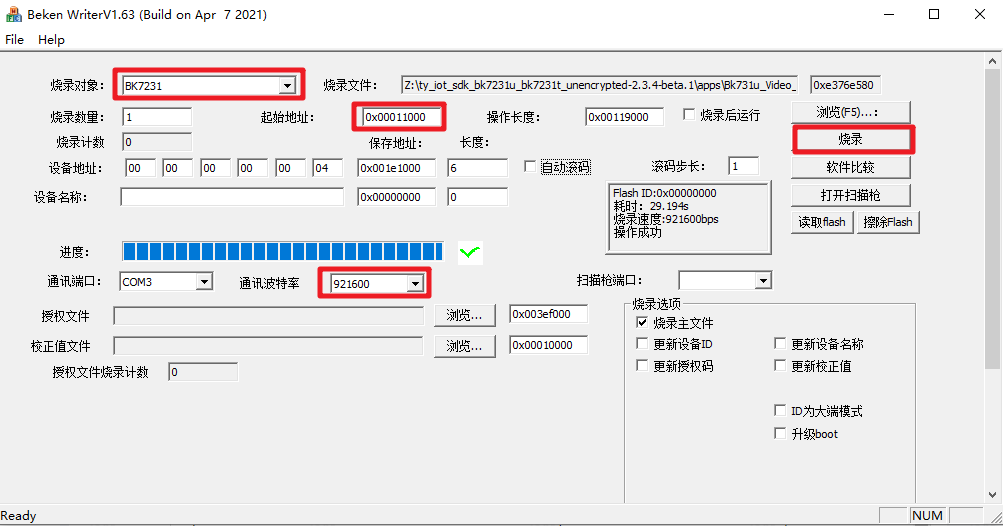Enable the 更新设备名称 checkbox

point(780,344)
